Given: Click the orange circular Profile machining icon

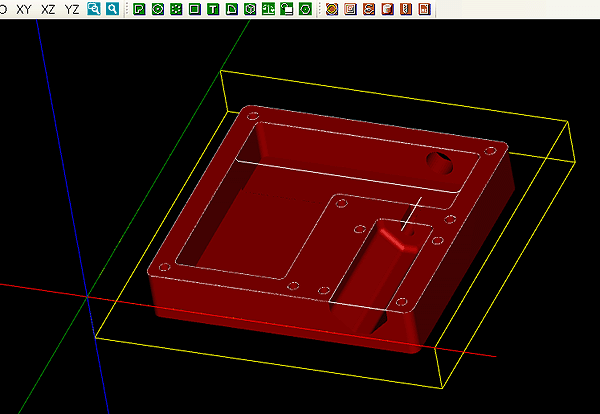Looking at the screenshot, I should point(332,9).
